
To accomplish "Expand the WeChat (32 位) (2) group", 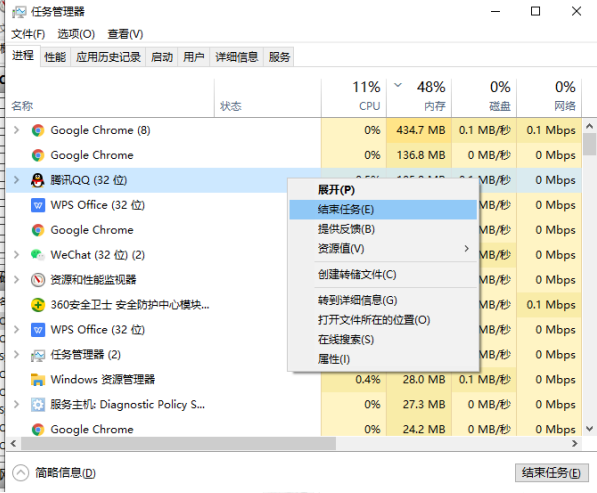I will (16, 254).
